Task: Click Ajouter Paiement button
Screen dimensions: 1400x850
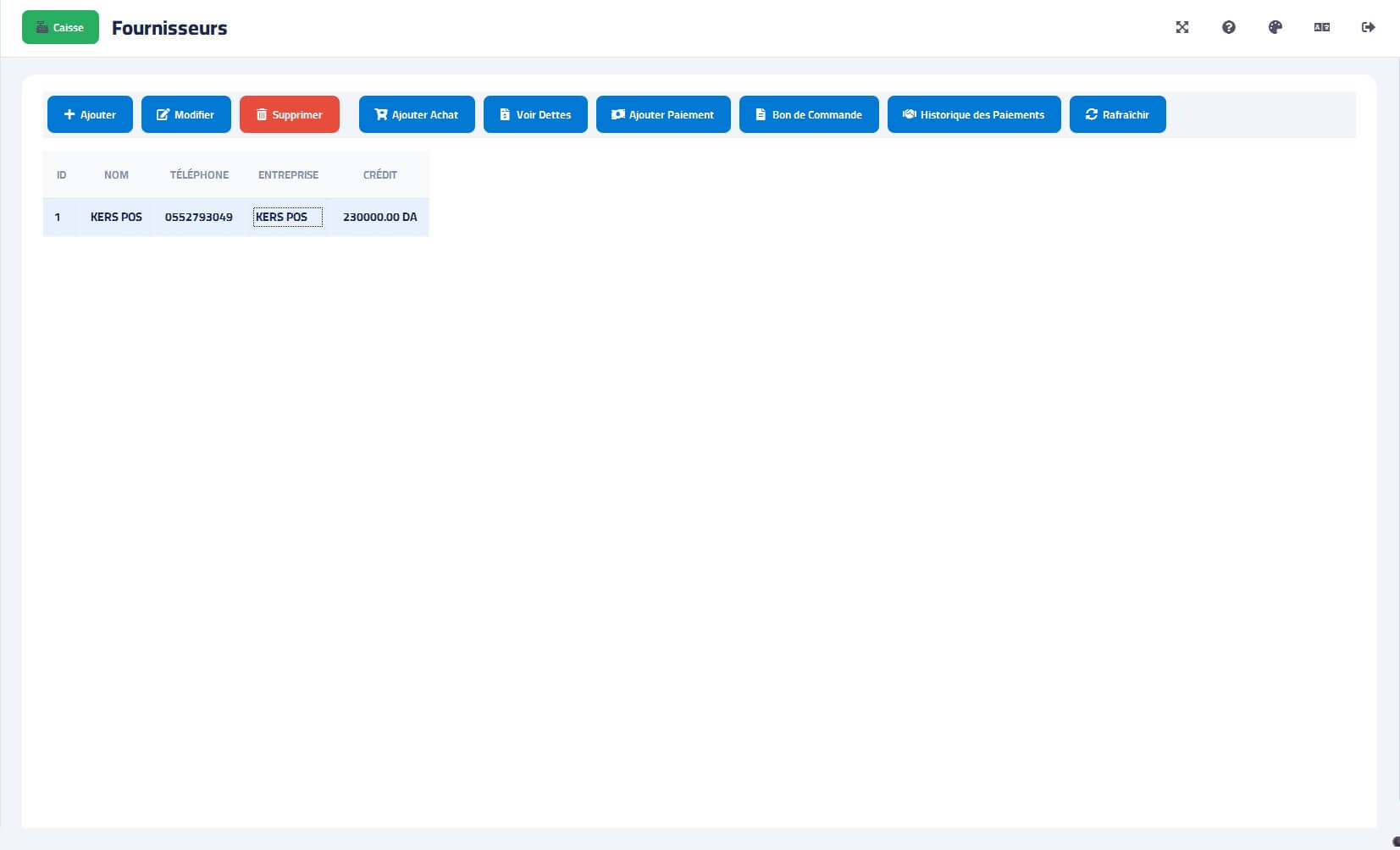Action: coord(662,114)
